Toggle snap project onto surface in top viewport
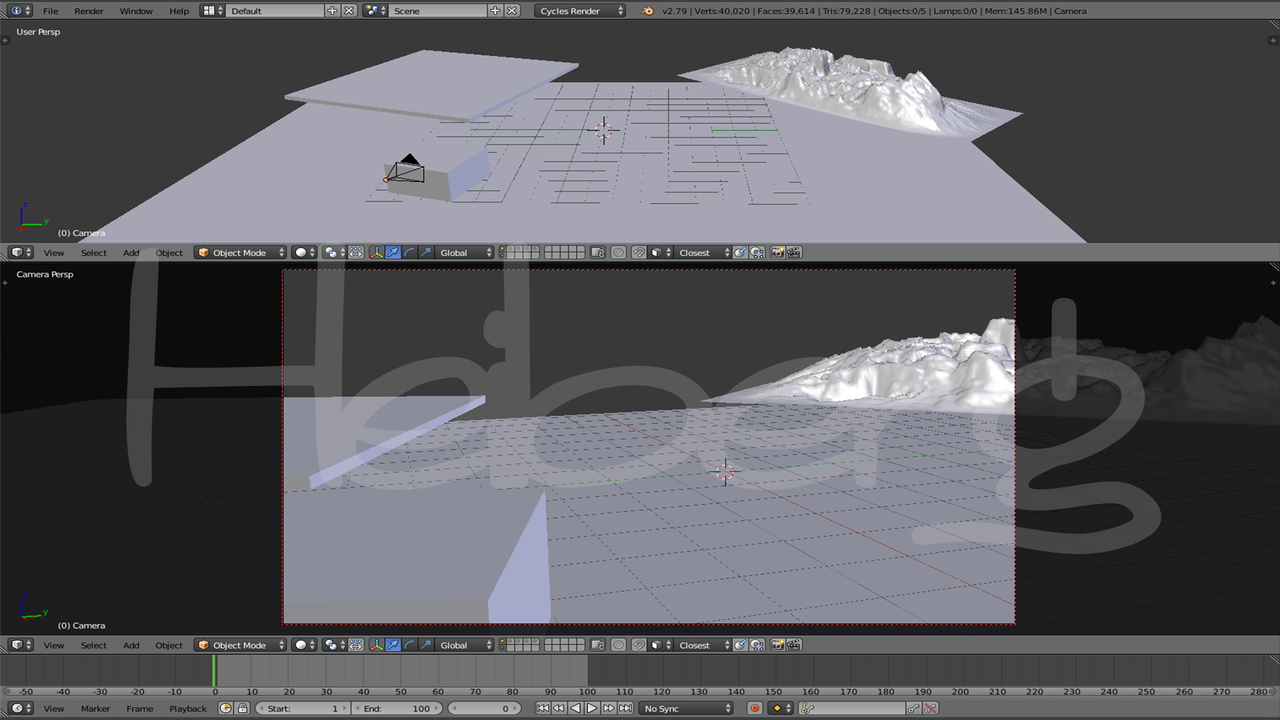1280x720 pixels. tap(758, 252)
